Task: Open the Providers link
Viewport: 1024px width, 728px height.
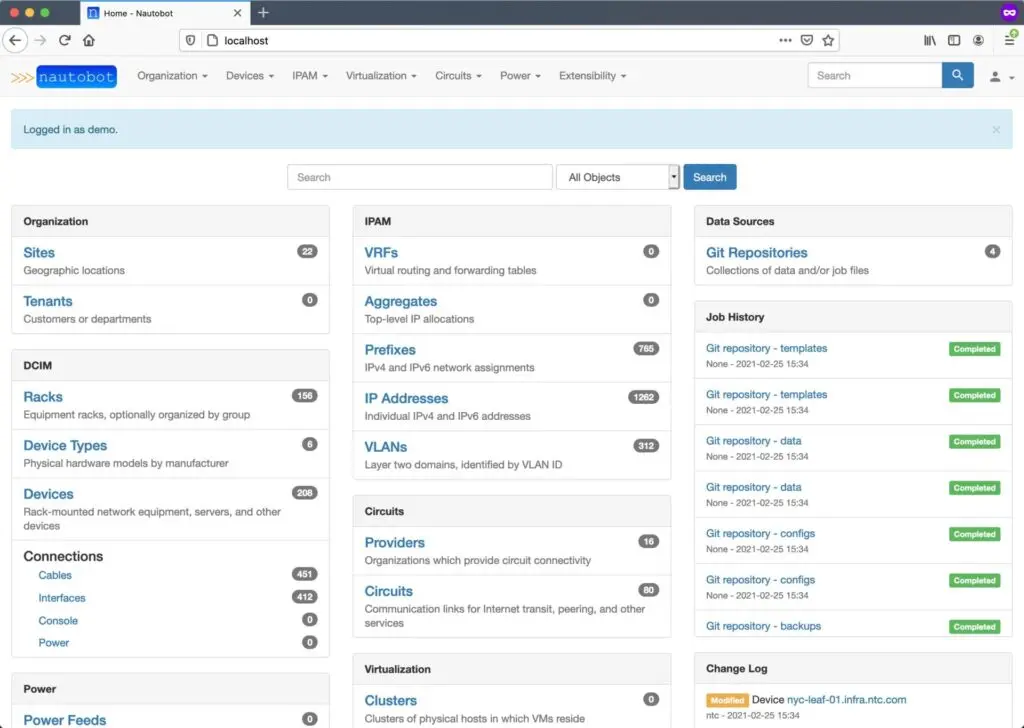Action: (394, 543)
